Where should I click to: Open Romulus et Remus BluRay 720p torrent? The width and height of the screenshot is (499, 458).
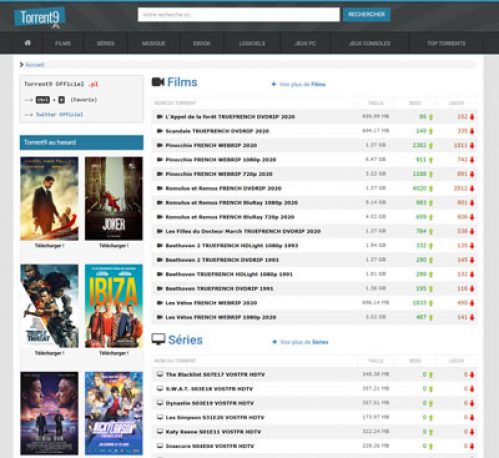click(x=230, y=217)
